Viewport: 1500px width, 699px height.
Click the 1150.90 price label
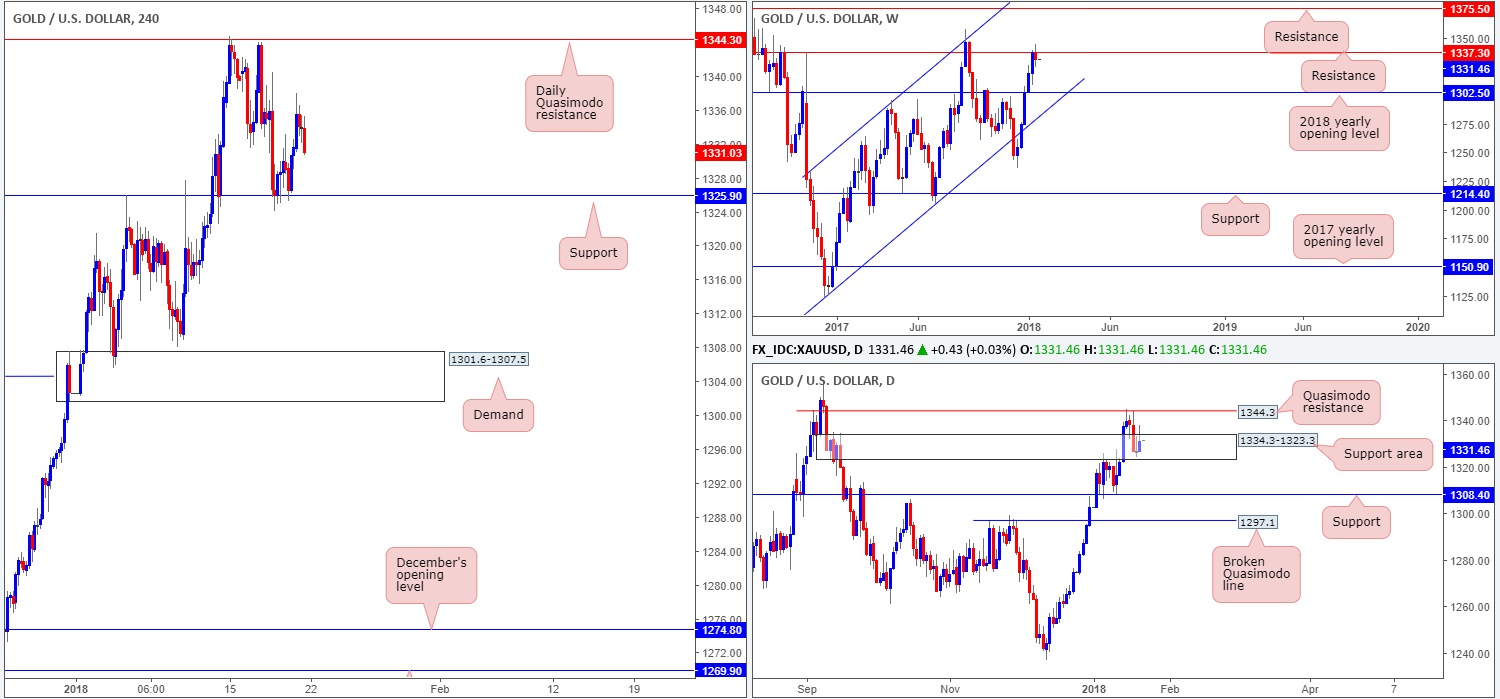point(1469,266)
